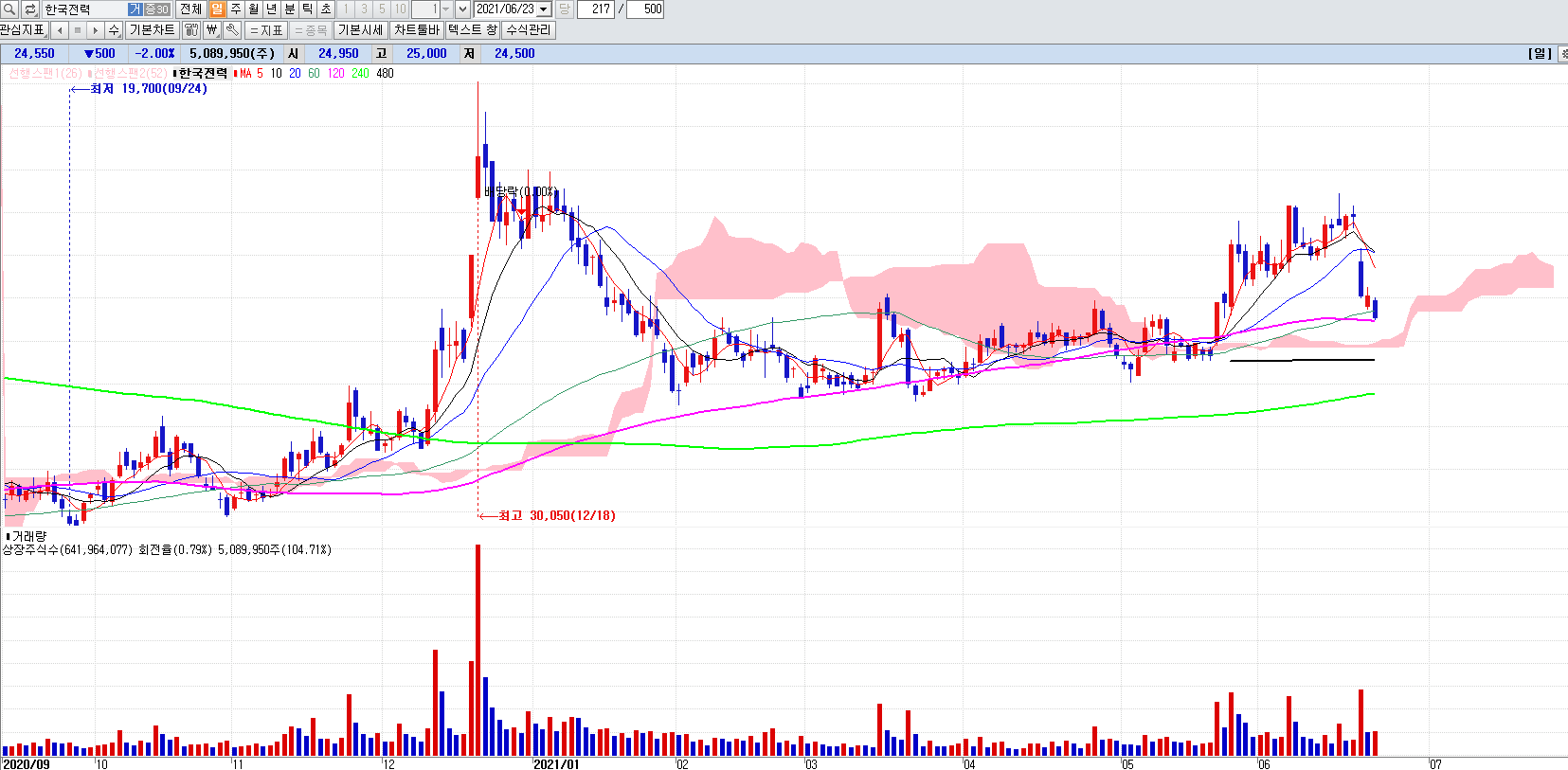Click the blue 20 moving average legend
Viewport: 1568px width, 770px height.
coord(295,73)
